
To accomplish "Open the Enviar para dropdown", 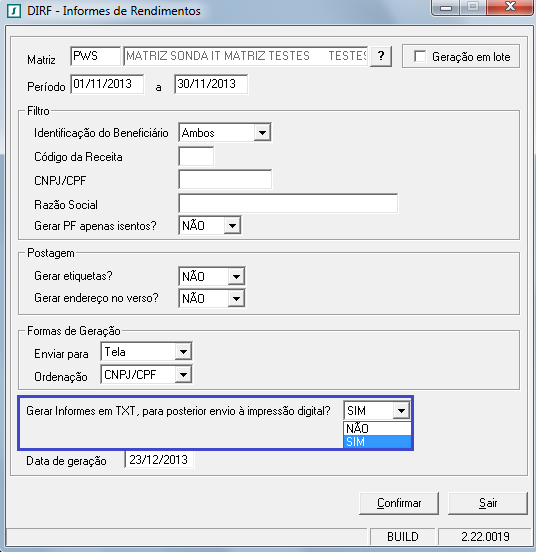I will tap(183, 352).
